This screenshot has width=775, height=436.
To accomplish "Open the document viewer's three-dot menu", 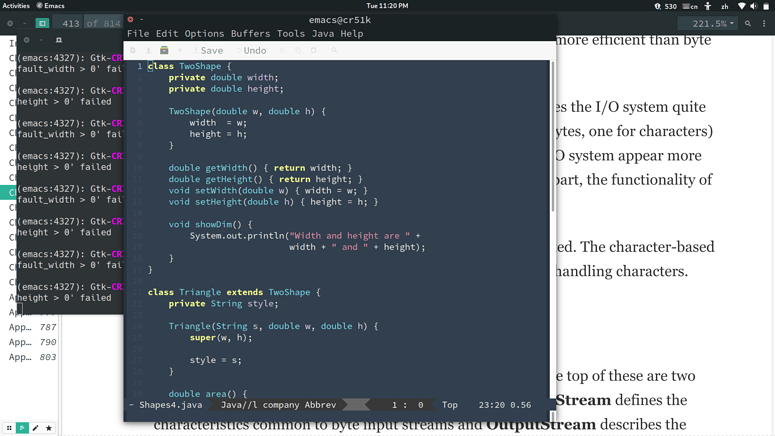I will click(764, 23).
